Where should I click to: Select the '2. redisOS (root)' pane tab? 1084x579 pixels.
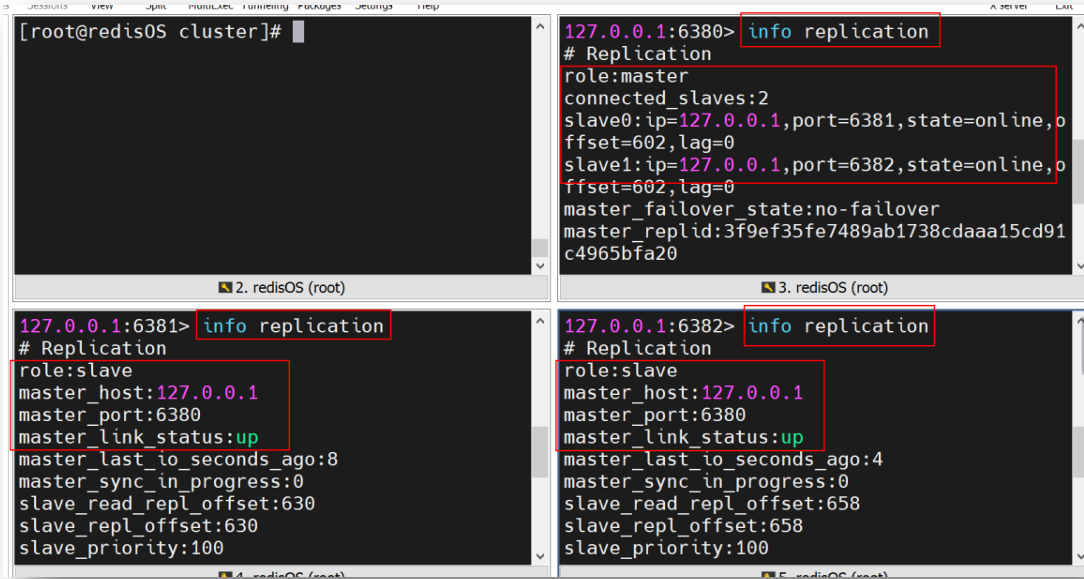coord(282,287)
